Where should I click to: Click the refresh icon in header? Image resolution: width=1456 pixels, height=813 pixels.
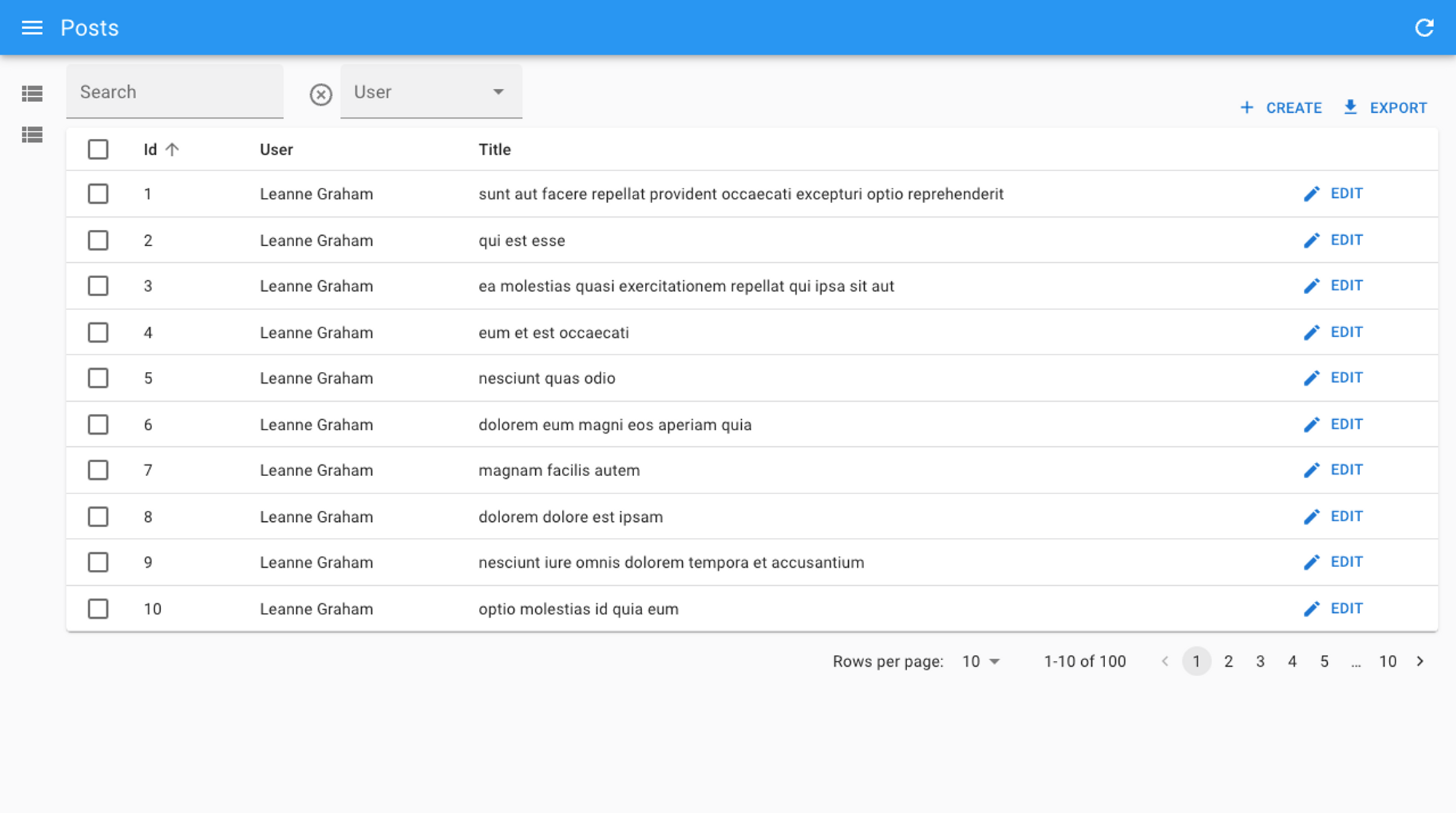click(x=1424, y=28)
